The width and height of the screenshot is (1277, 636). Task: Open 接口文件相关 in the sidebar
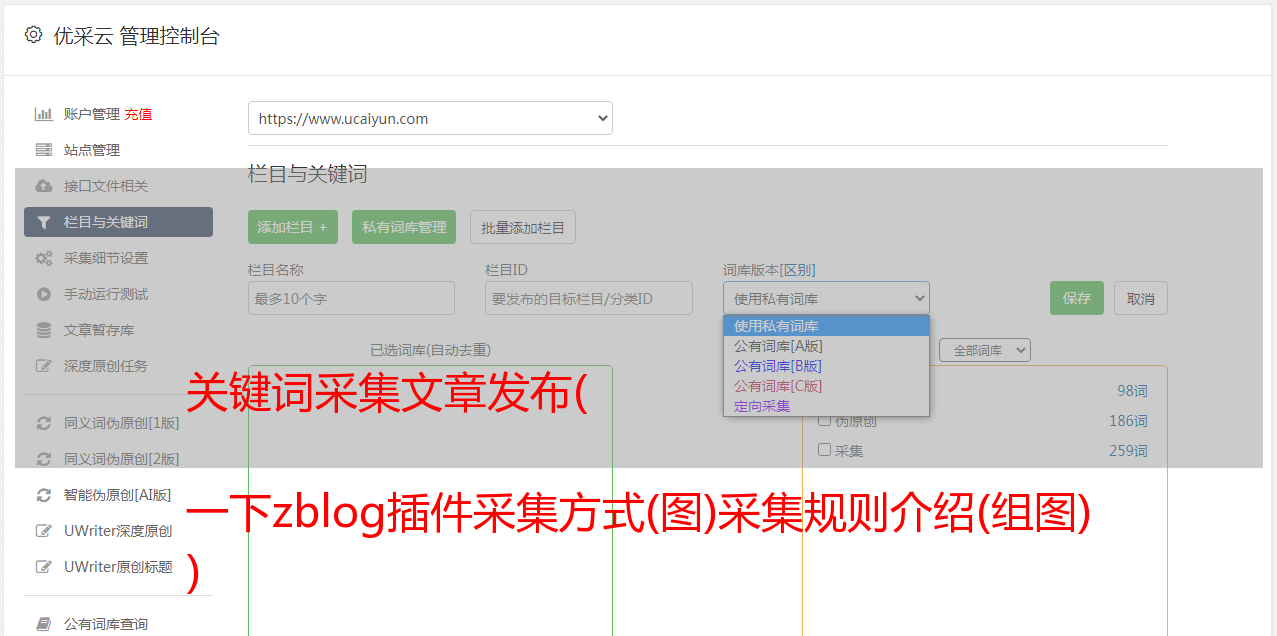106,186
